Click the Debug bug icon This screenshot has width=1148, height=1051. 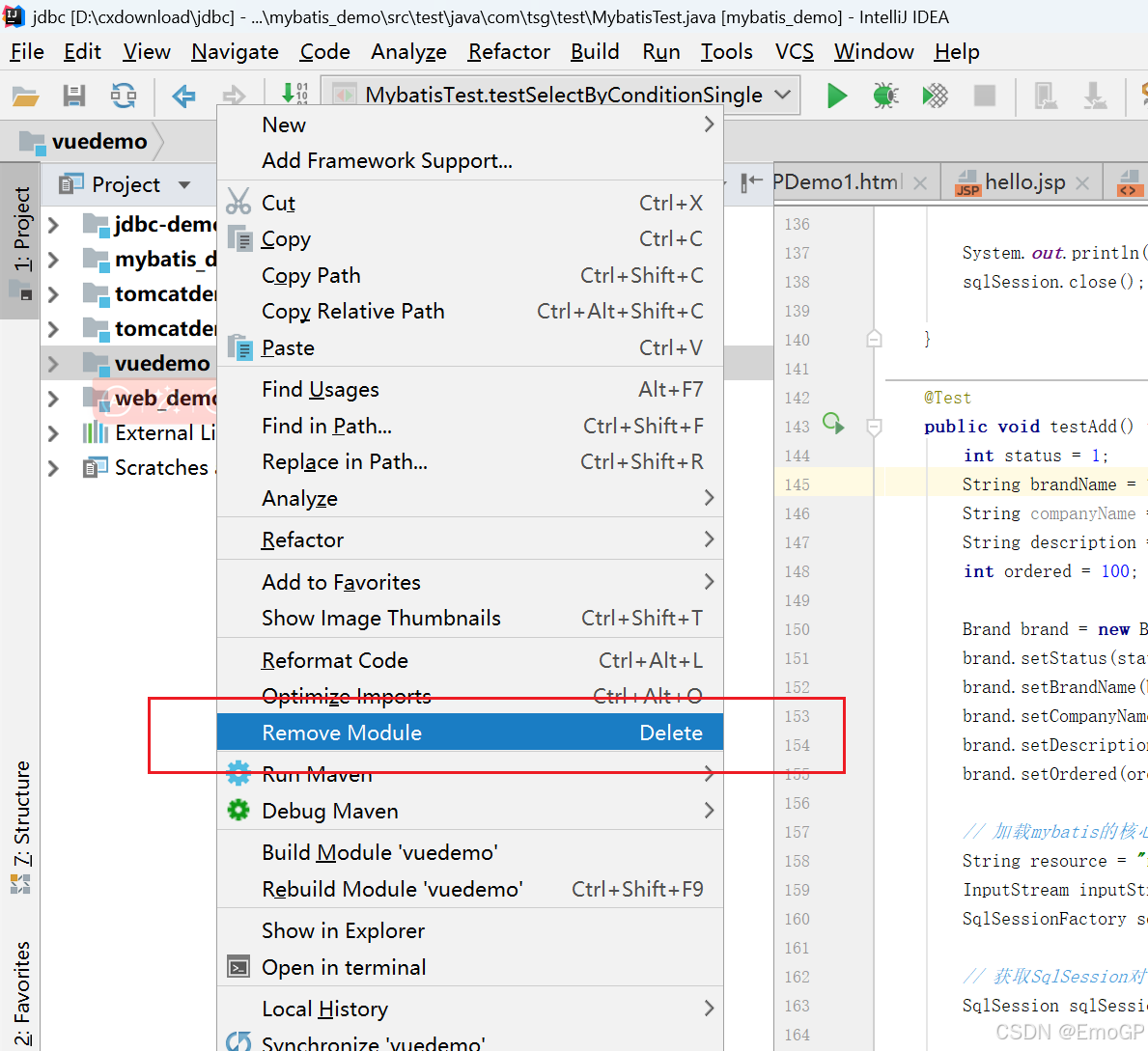(x=885, y=96)
